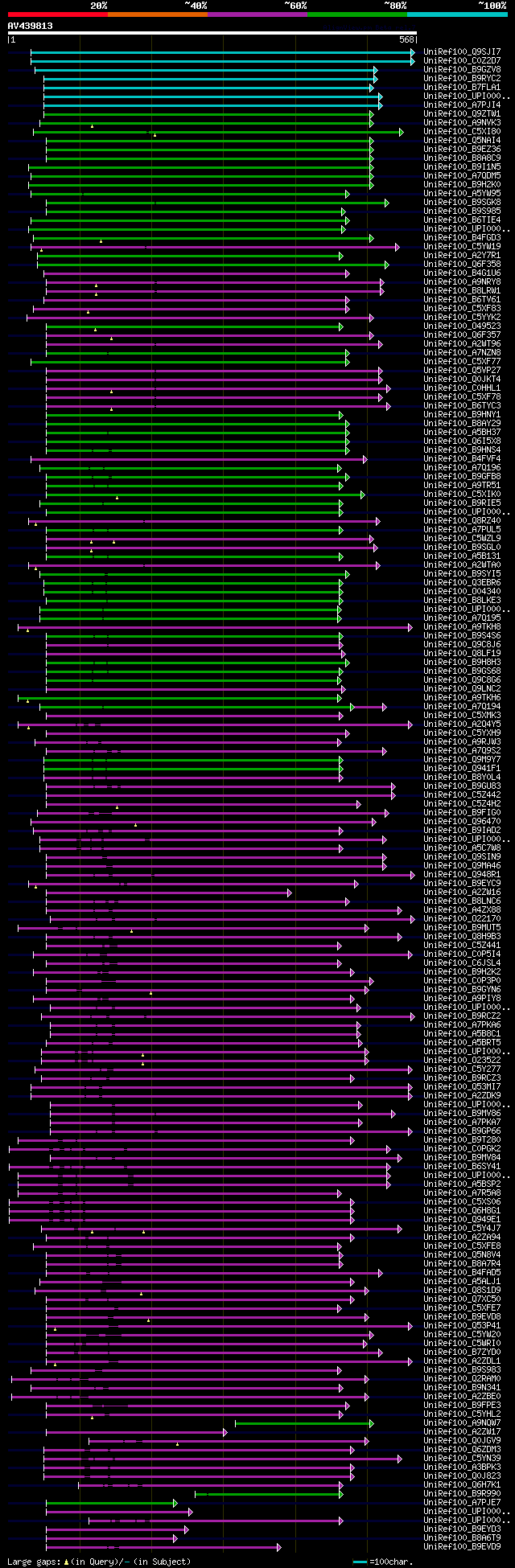
Task: Click the green alignment bar for UniRef100_A9NQW7
Action: coord(304,1422)
